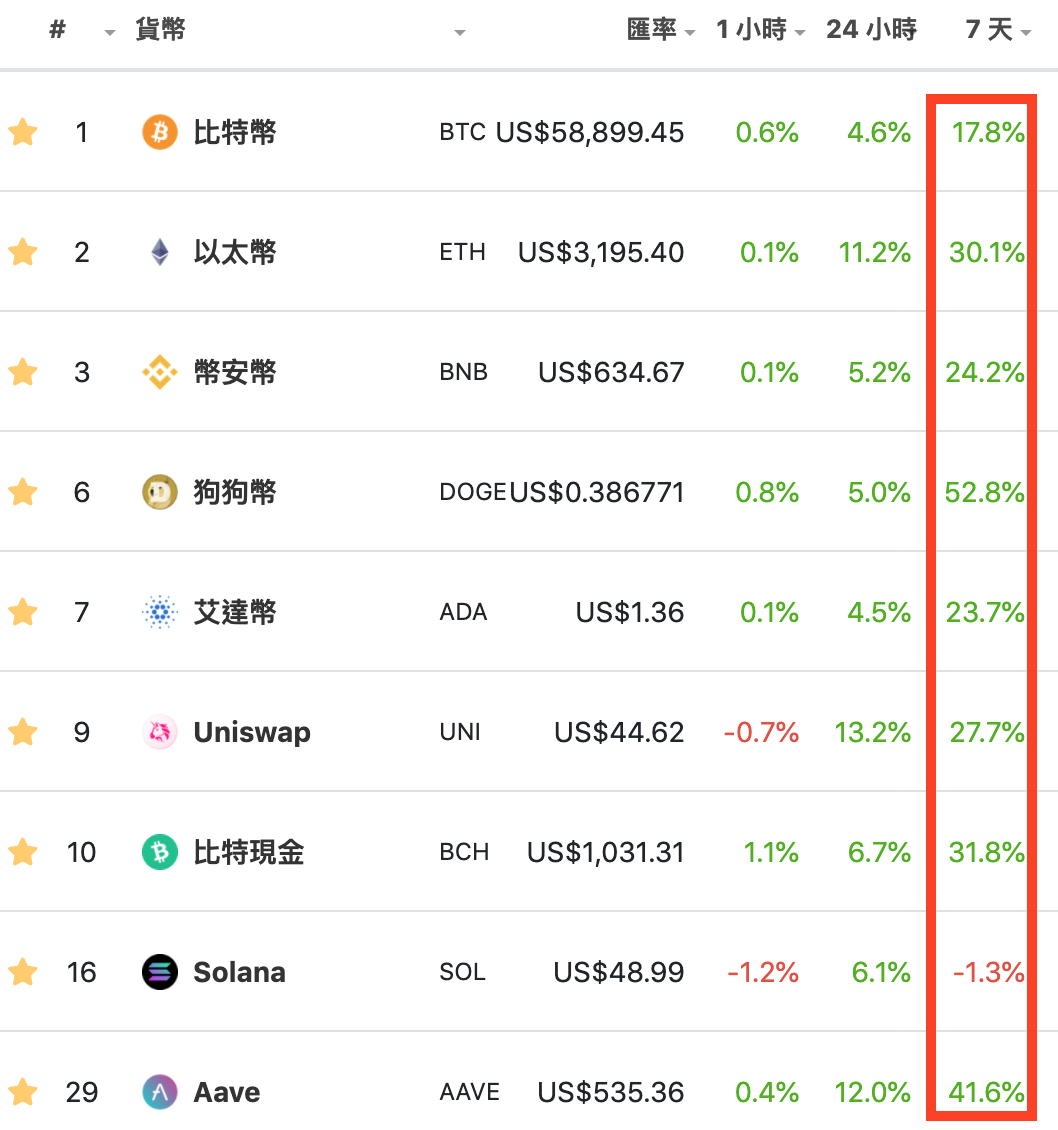Click the ETH ticker symbol
Screen dimensions: 1058x1130
[x=463, y=252]
